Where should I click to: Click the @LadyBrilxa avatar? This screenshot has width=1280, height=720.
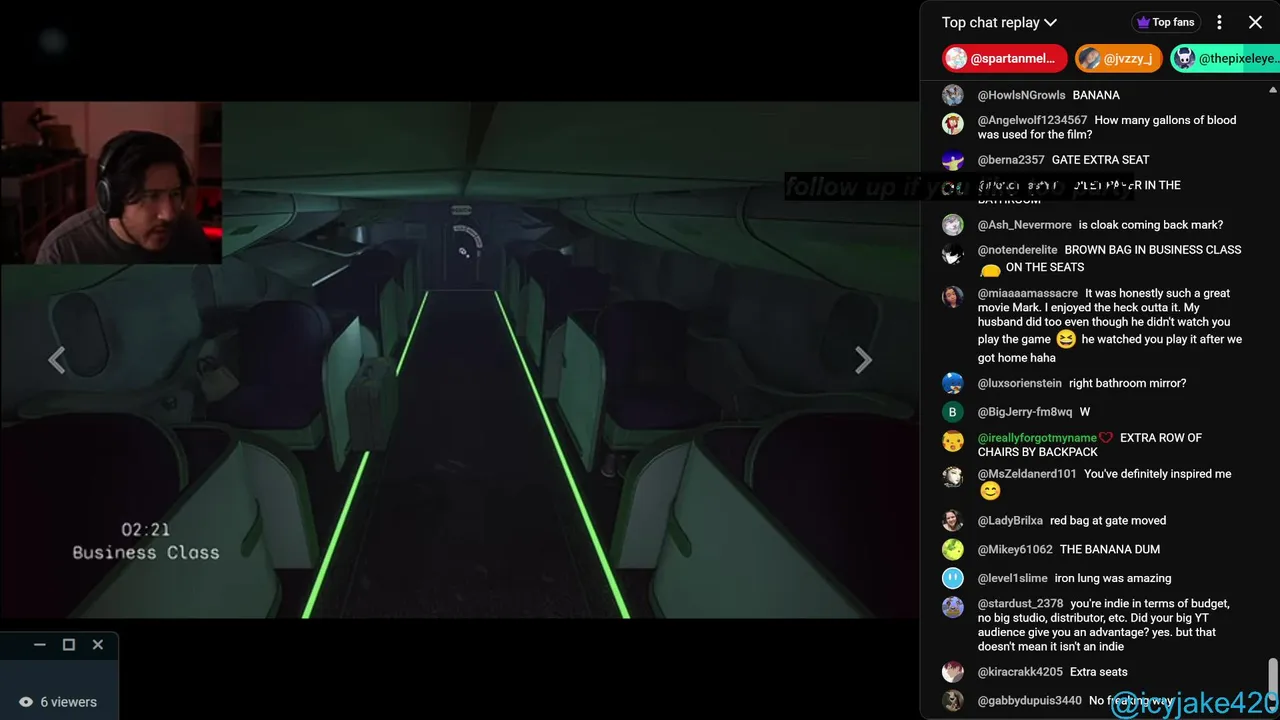pyautogui.click(x=953, y=520)
